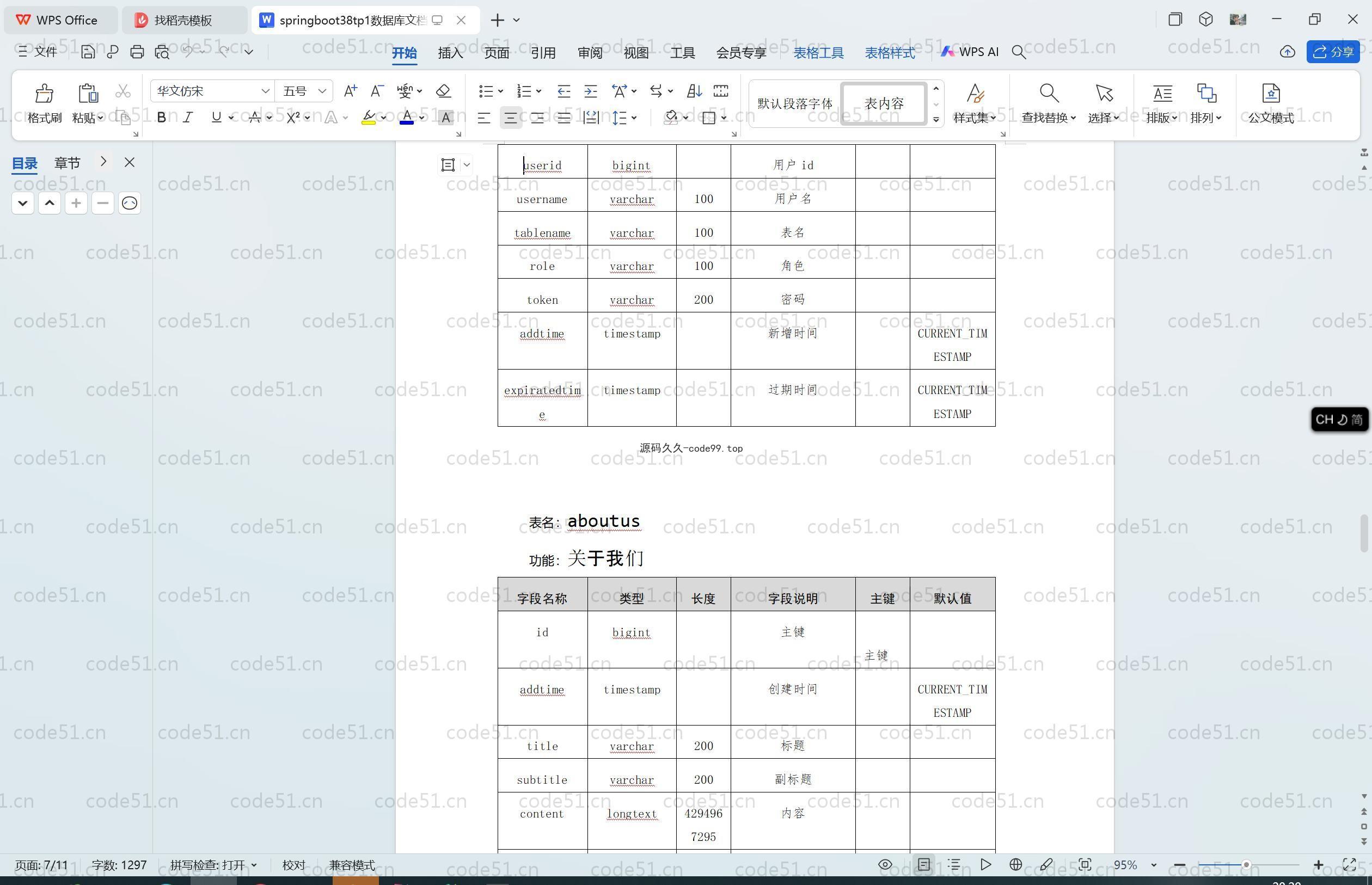Image resolution: width=1372 pixels, height=885 pixels.
Task: Expand the quick access toolbar customize arrow
Action: [248, 52]
